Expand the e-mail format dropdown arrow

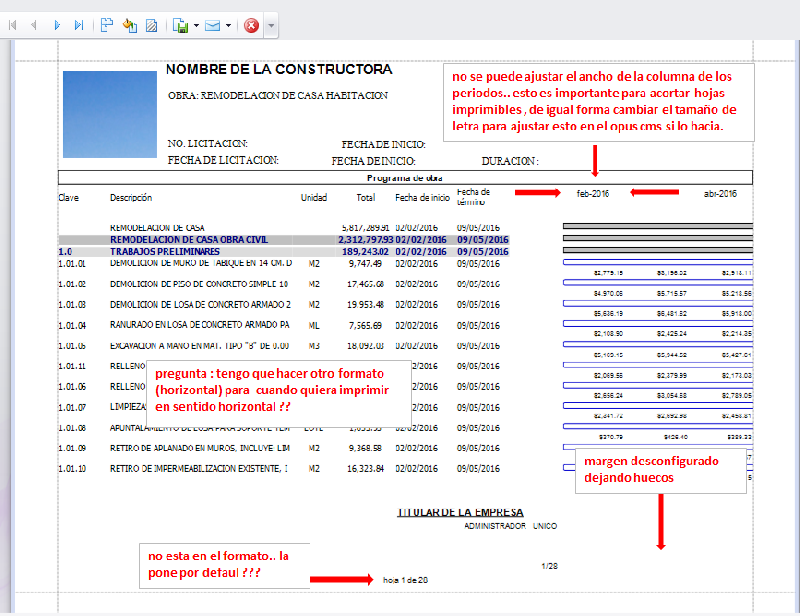click(229, 25)
